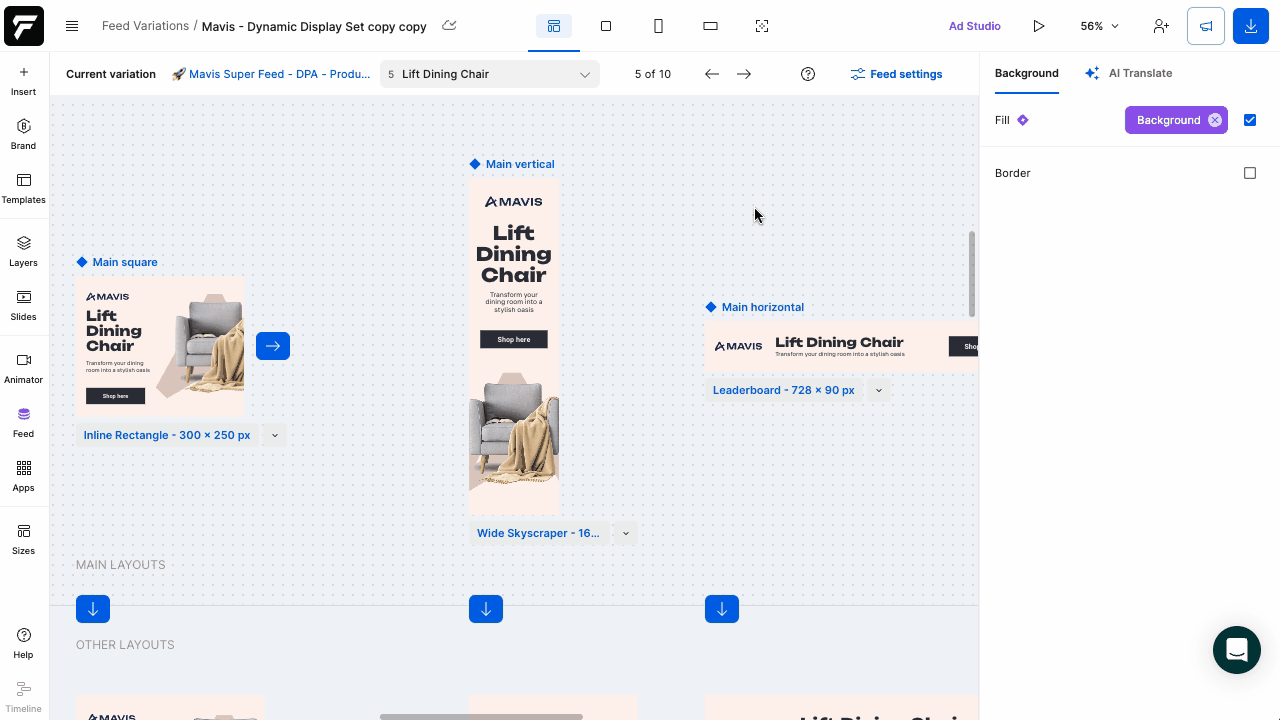Open the Slides panel
Screen dimensions: 1280x720
click(x=23, y=306)
